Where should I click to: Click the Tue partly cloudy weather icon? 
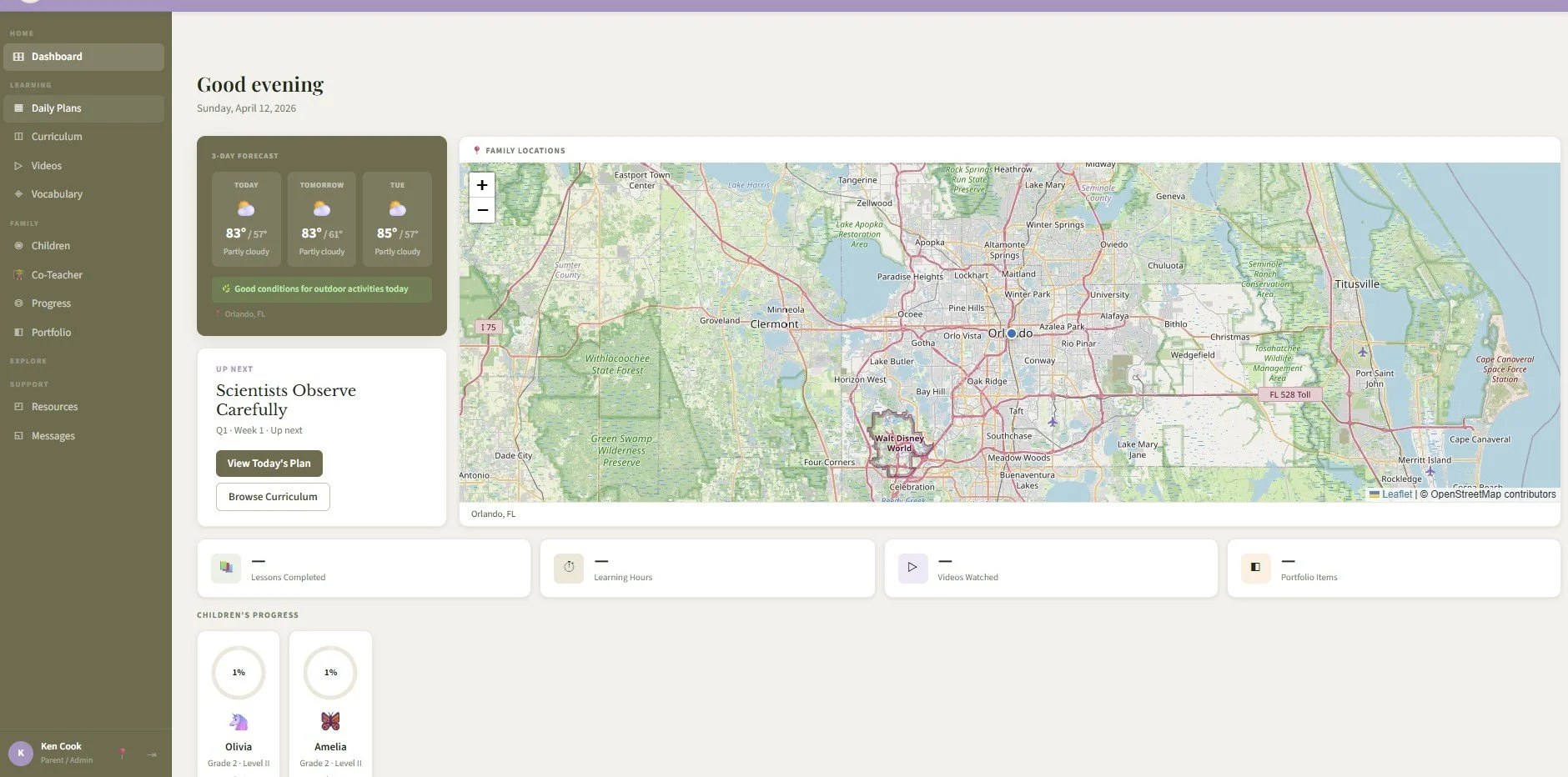(398, 208)
